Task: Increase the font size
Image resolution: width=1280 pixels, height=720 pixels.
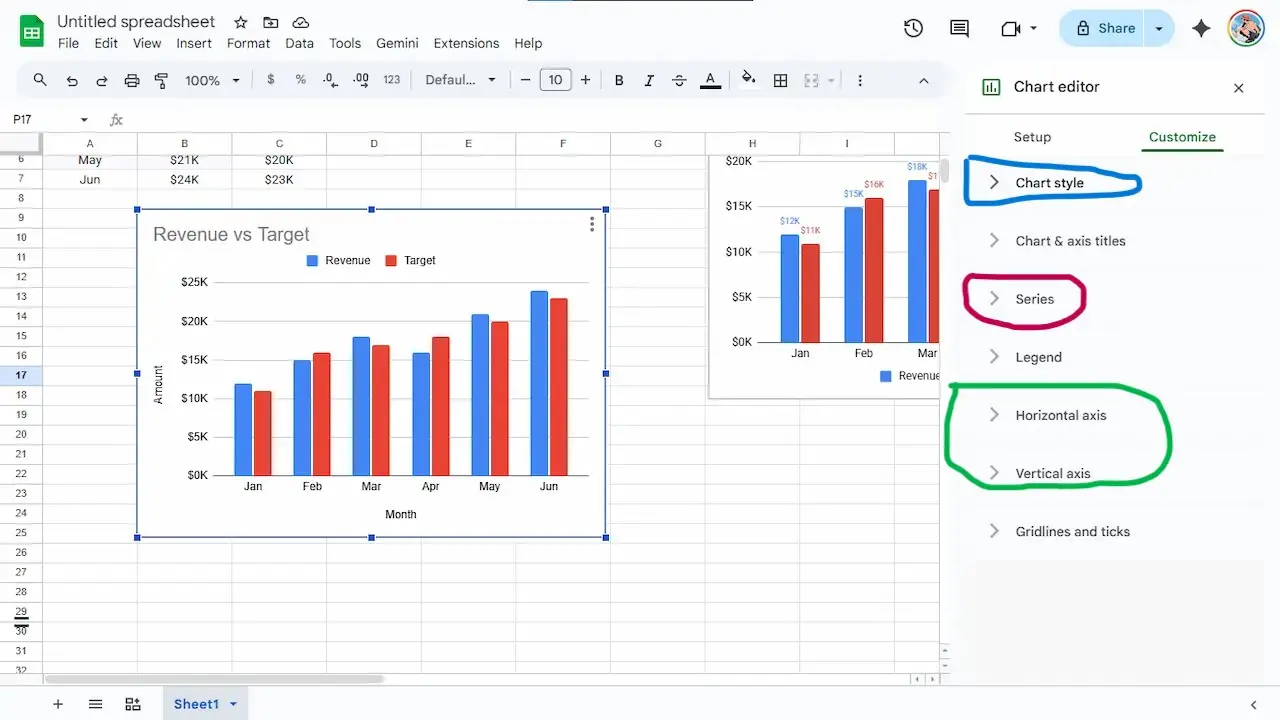Action: click(586, 80)
